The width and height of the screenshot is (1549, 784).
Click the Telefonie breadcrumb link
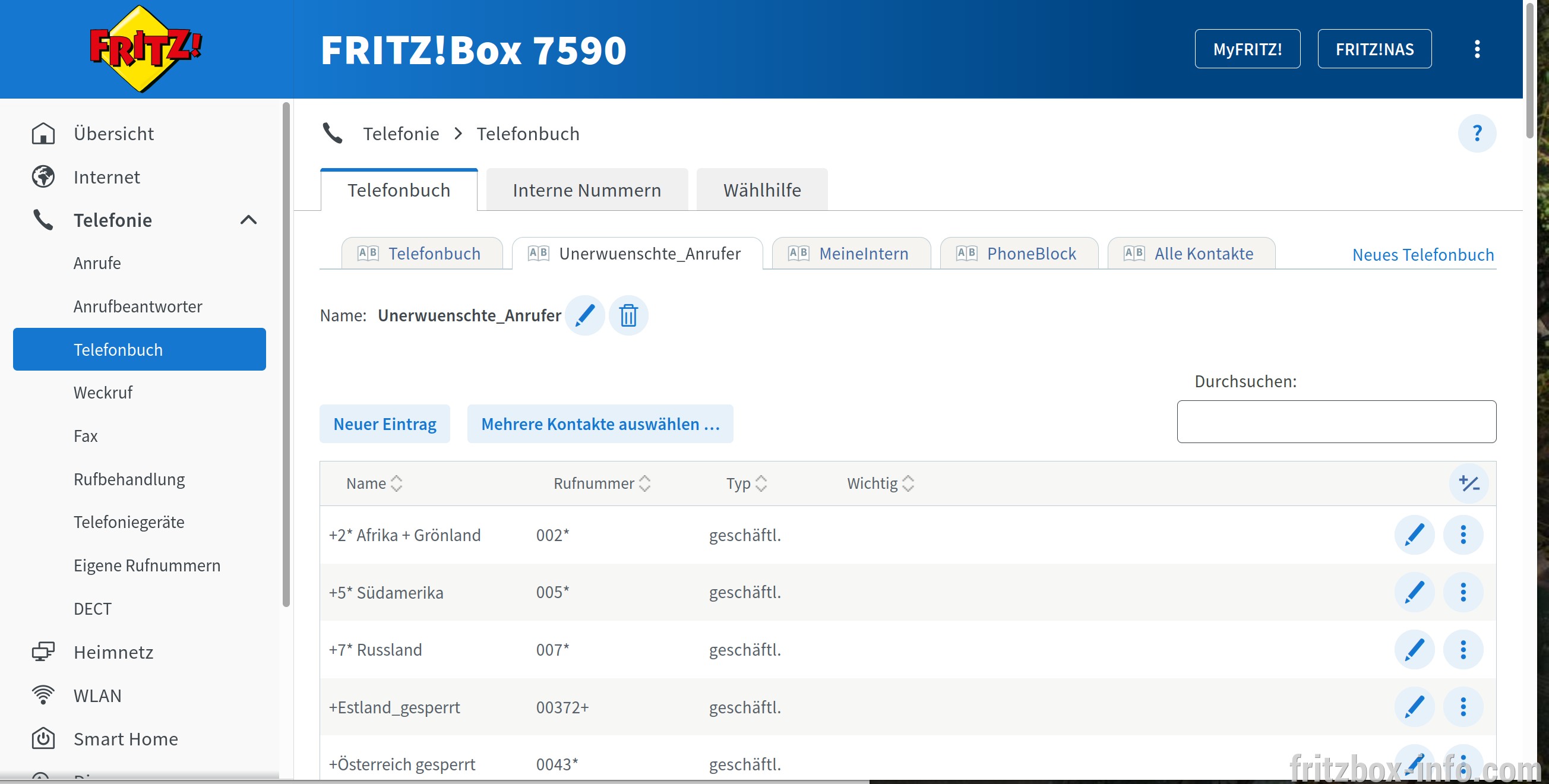(x=401, y=134)
